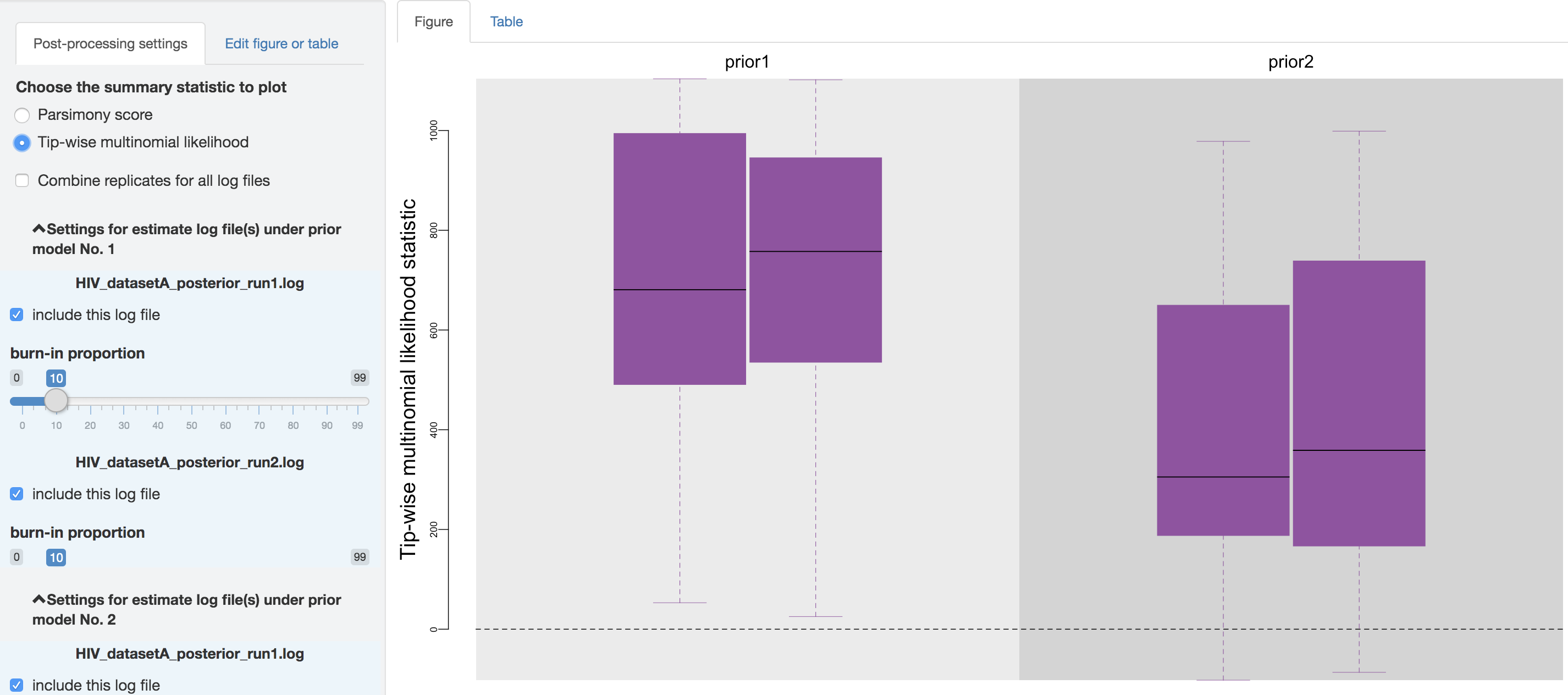
Task: Select Parsimony score radio button
Action: pyautogui.click(x=22, y=115)
